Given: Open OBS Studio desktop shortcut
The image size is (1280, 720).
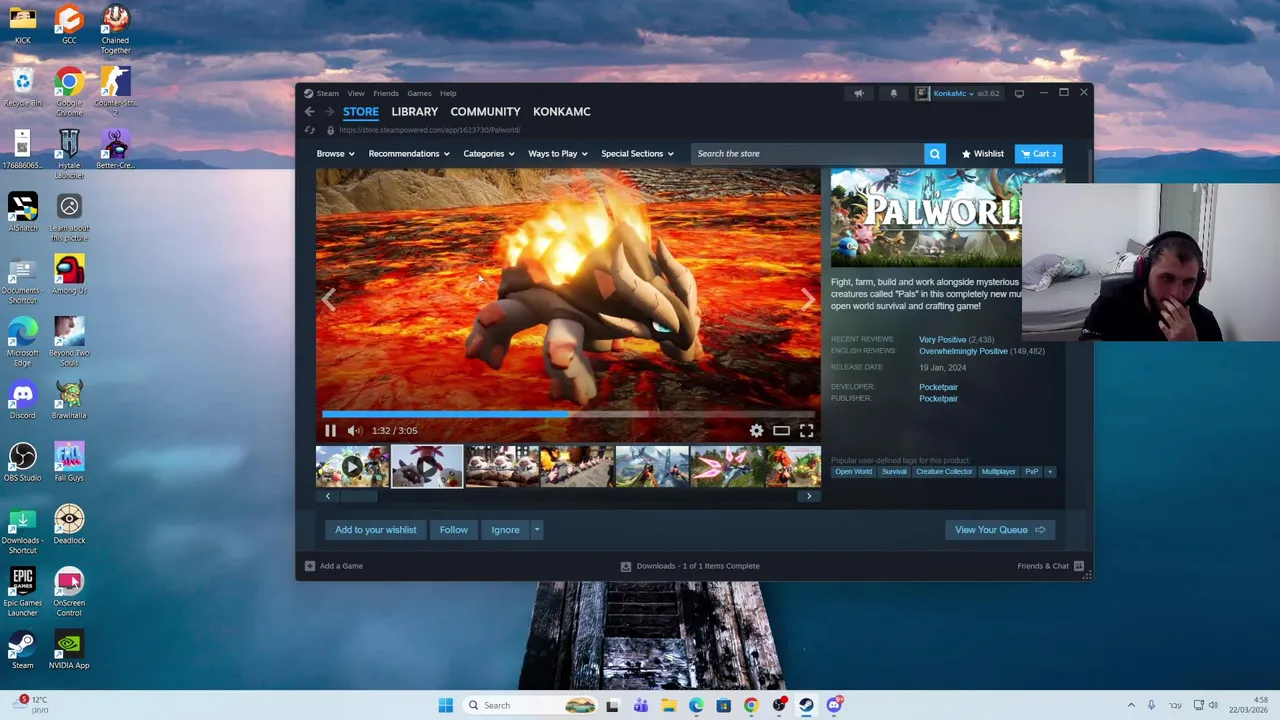Looking at the screenshot, I should pyautogui.click(x=22, y=462).
